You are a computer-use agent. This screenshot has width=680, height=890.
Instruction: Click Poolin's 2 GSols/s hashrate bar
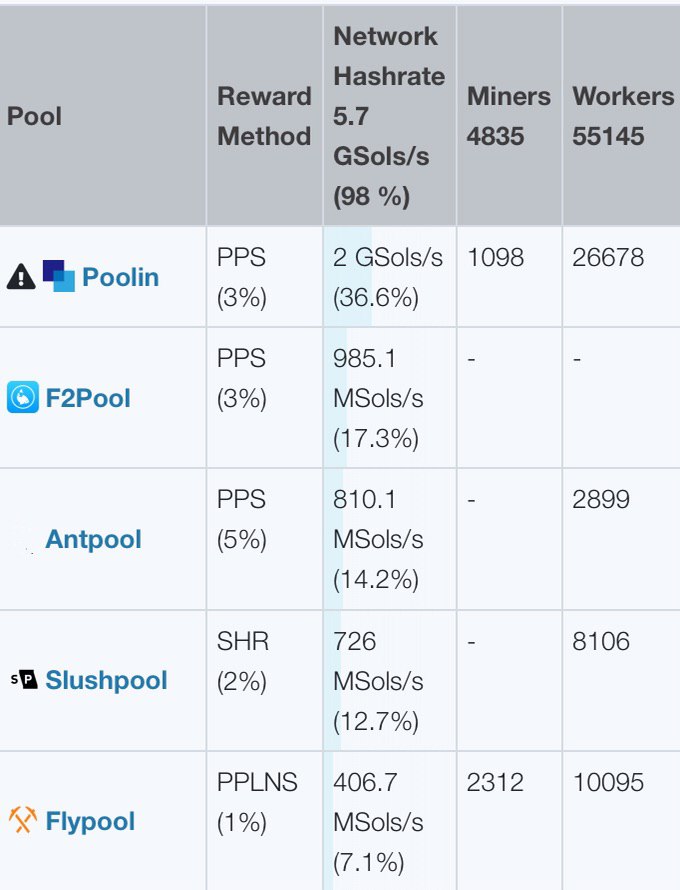point(388,277)
